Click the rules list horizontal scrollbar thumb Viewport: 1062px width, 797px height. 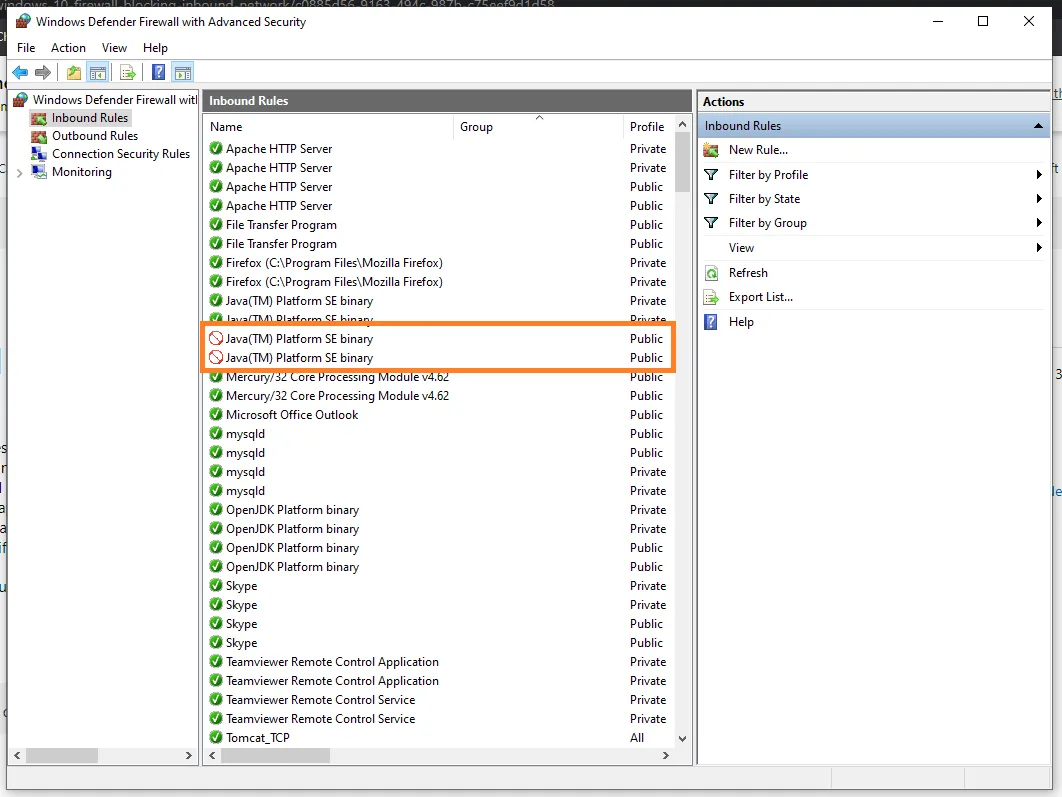coord(275,755)
